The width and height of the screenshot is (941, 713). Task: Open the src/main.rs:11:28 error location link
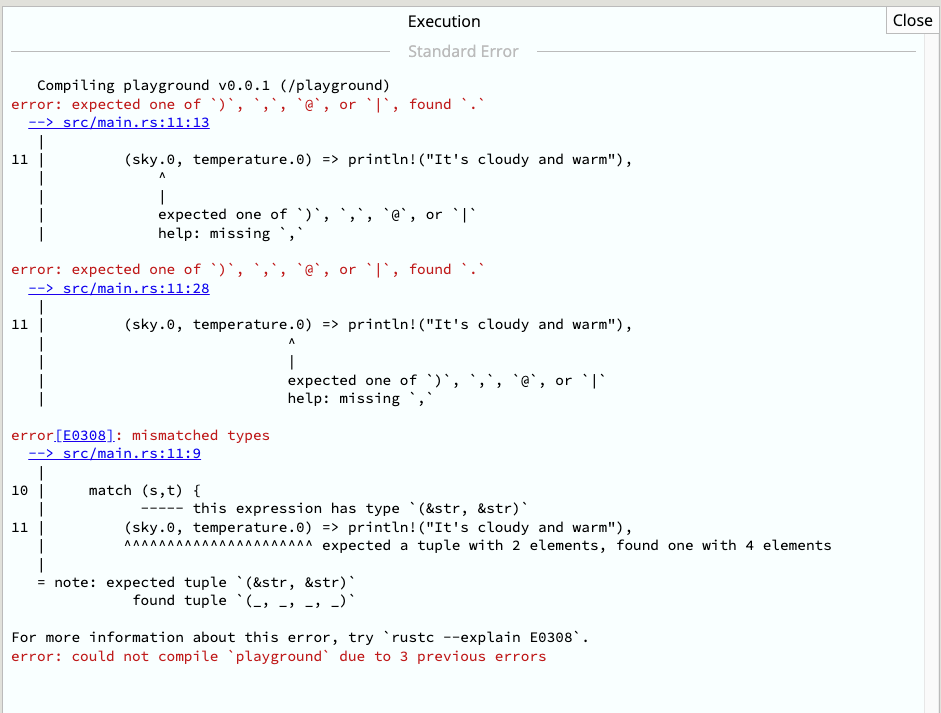[119, 289]
